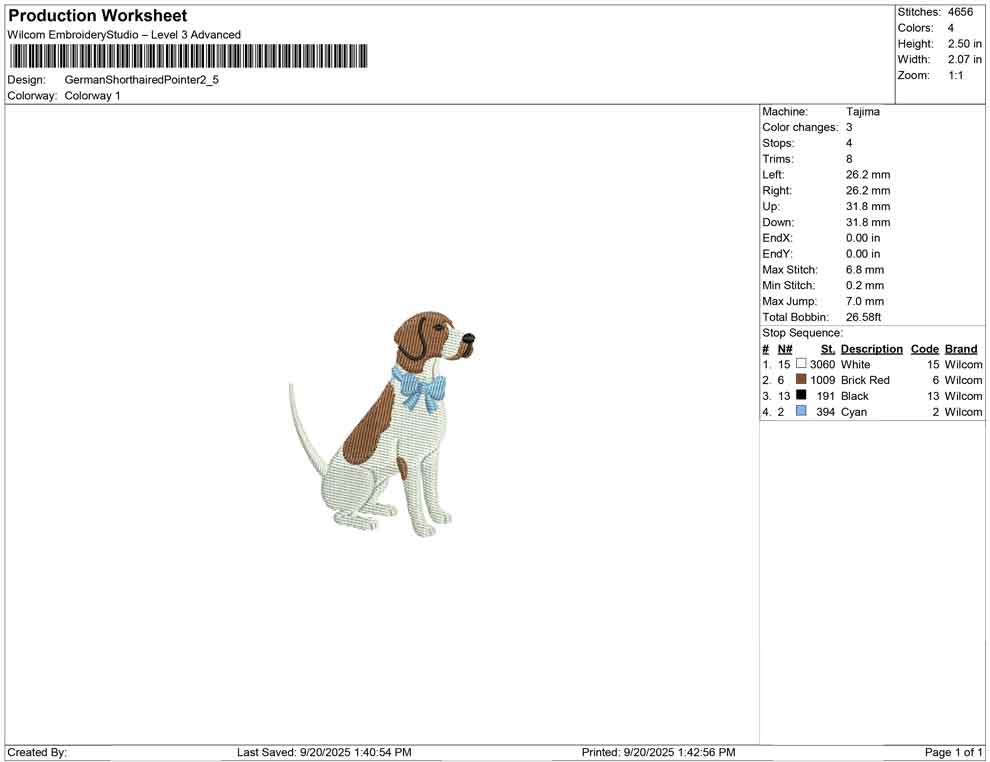The image size is (990, 762).
Task: Click the Description column header
Action: [872, 349]
